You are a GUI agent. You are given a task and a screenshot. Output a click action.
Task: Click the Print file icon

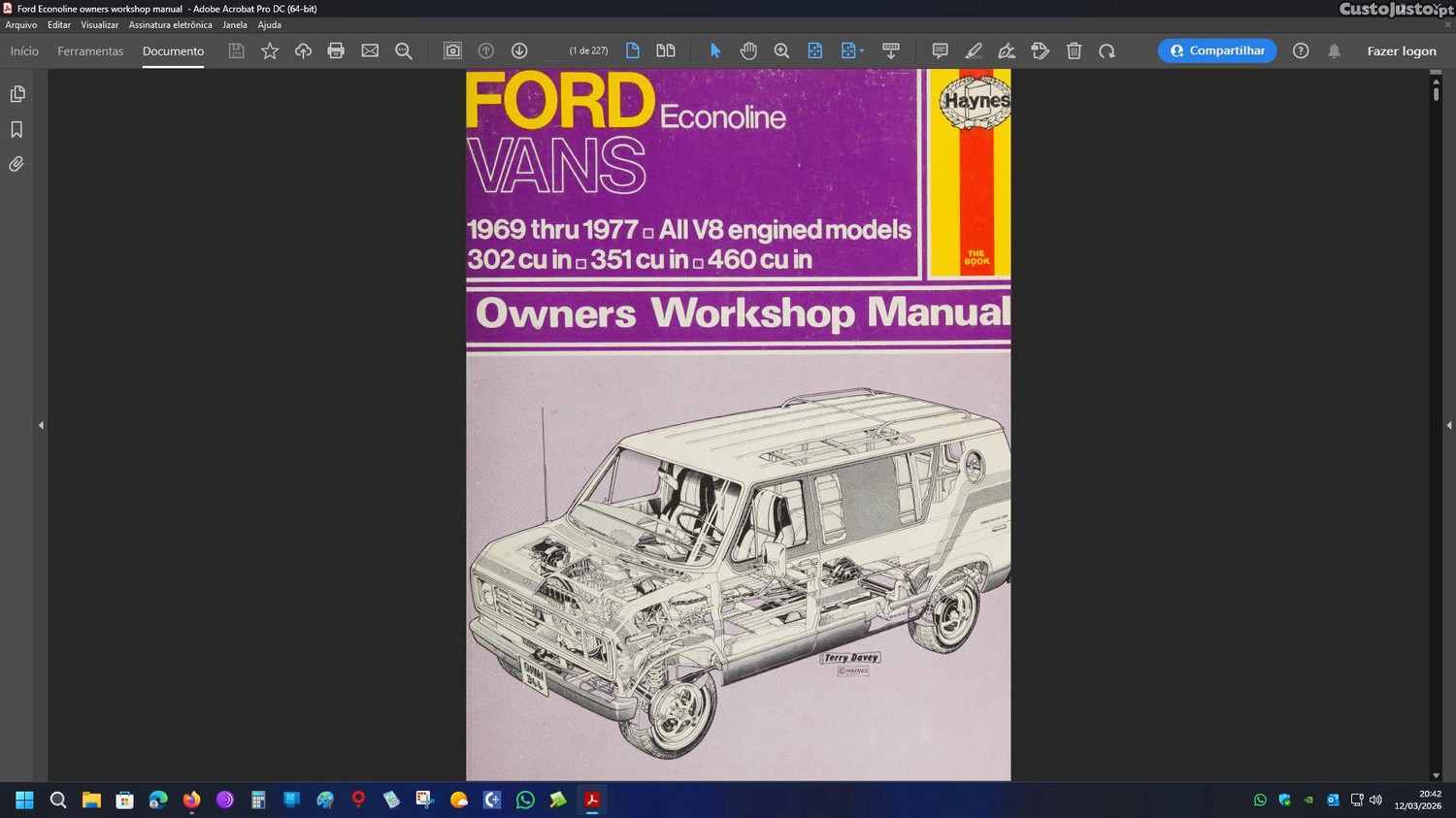pos(336,51)
